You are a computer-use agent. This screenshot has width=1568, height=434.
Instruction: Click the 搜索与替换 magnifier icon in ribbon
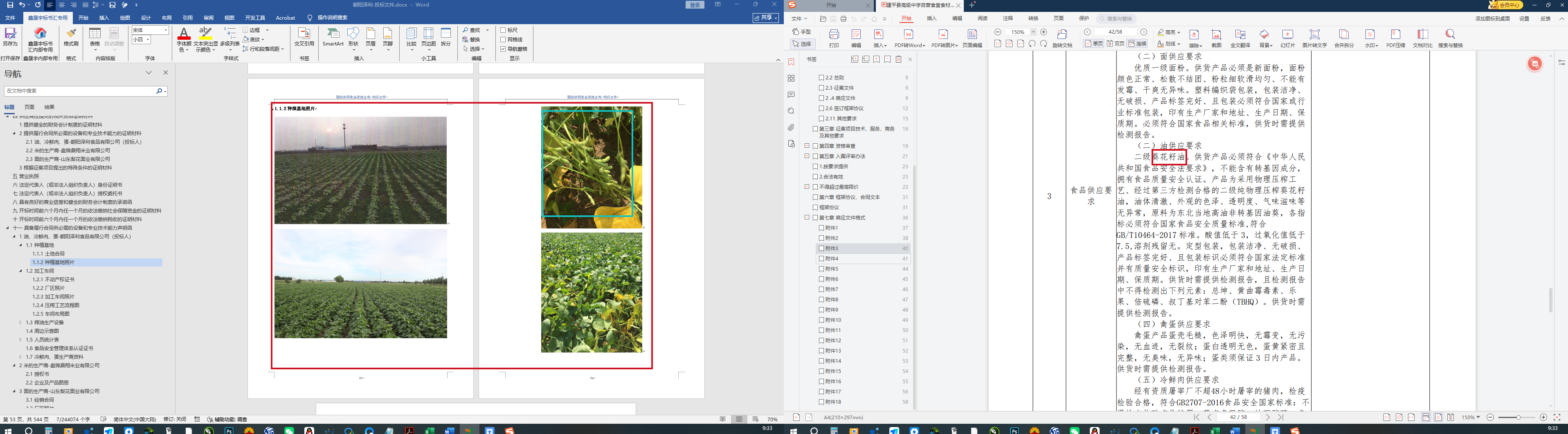coord(1450,35)
